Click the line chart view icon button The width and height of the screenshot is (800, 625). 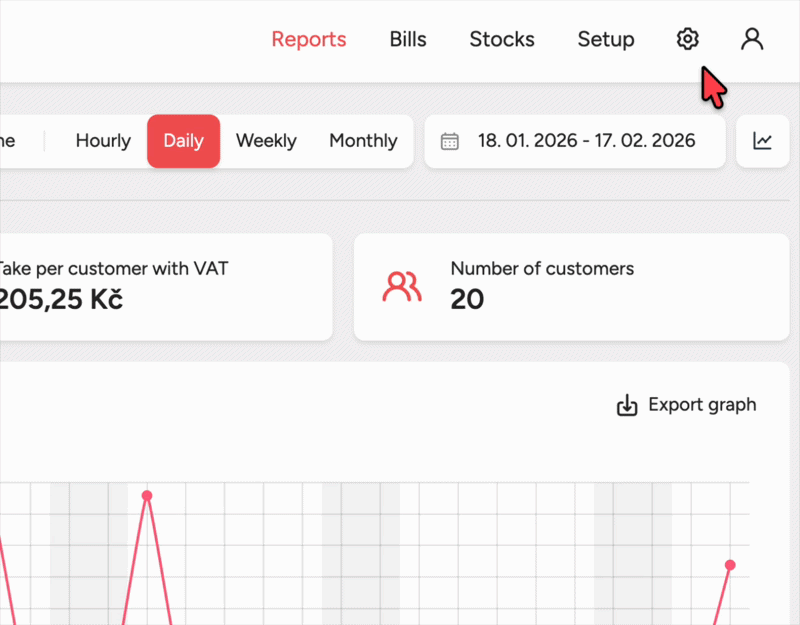tap(763, 141)
